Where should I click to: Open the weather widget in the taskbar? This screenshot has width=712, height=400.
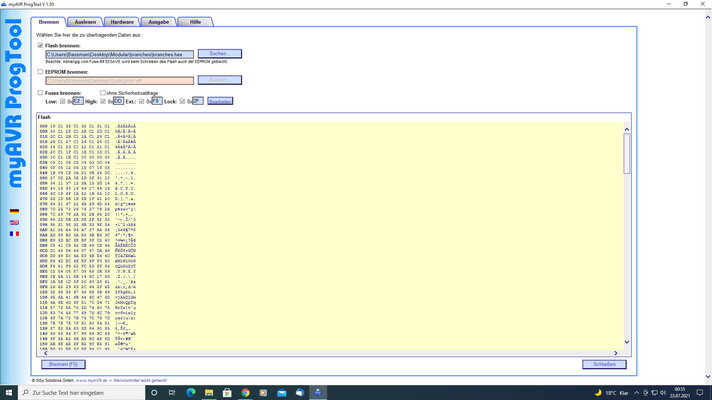point(611,393)
